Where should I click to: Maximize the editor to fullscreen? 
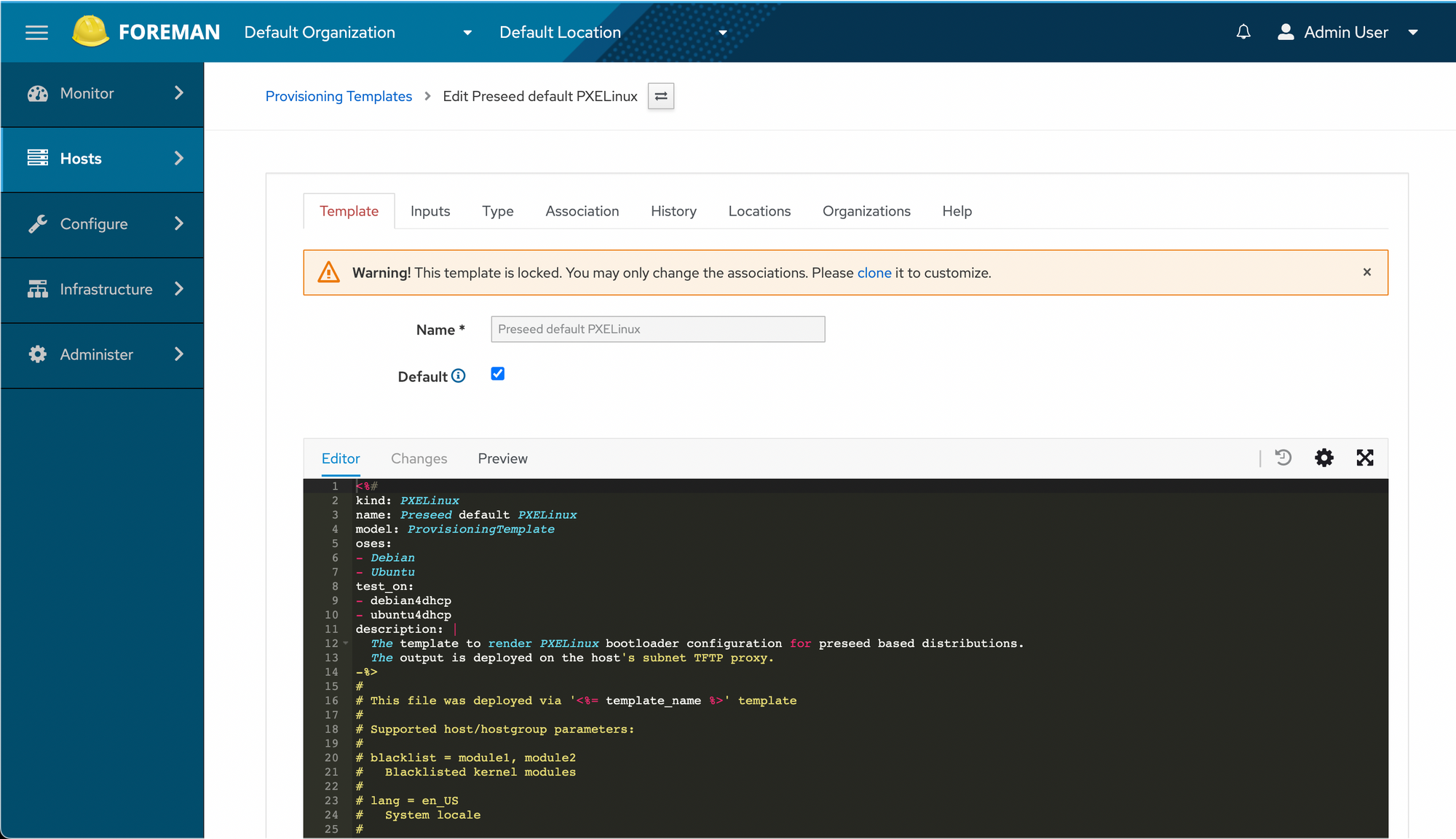(1365, 458)
